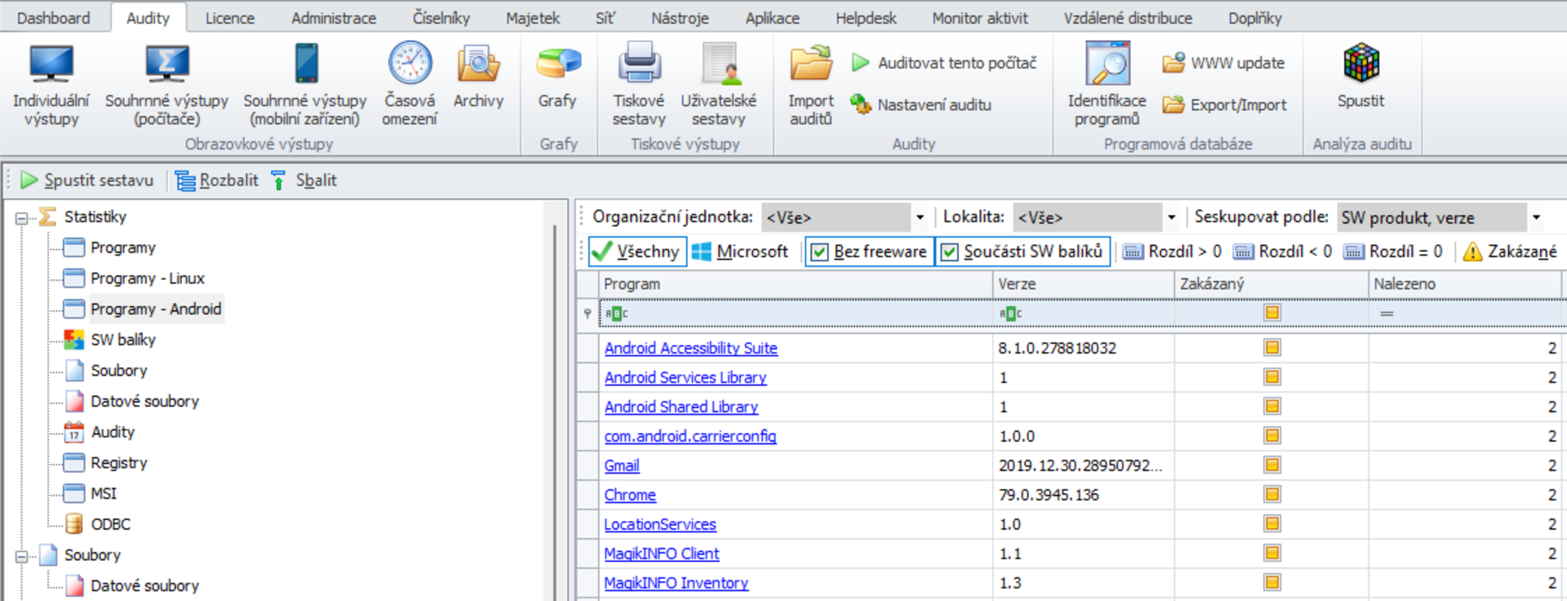Select SW balíky tree item

[123, 340]
